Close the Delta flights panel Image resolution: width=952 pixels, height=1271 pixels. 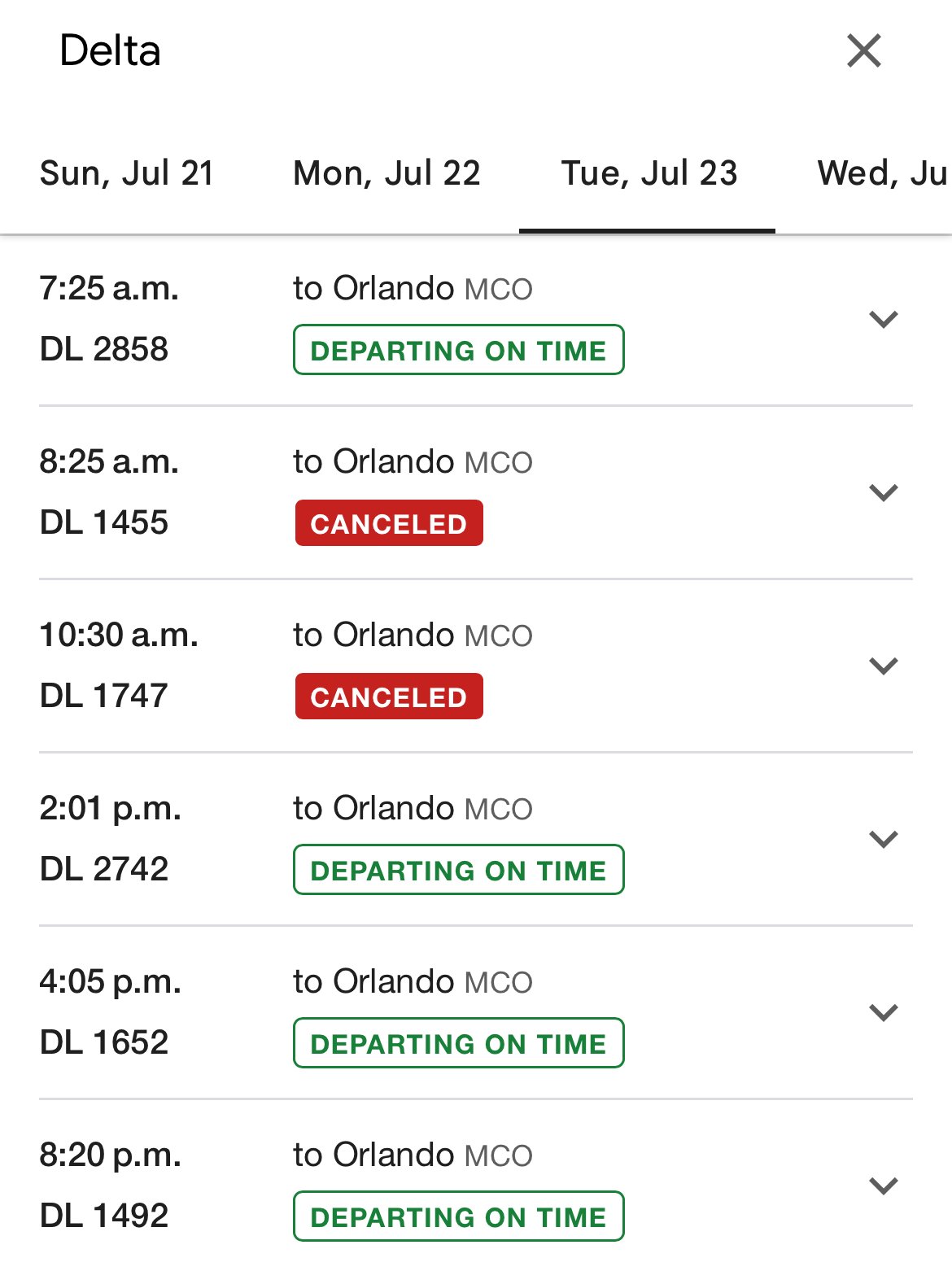pyautogui.click(x=863, y=51)
